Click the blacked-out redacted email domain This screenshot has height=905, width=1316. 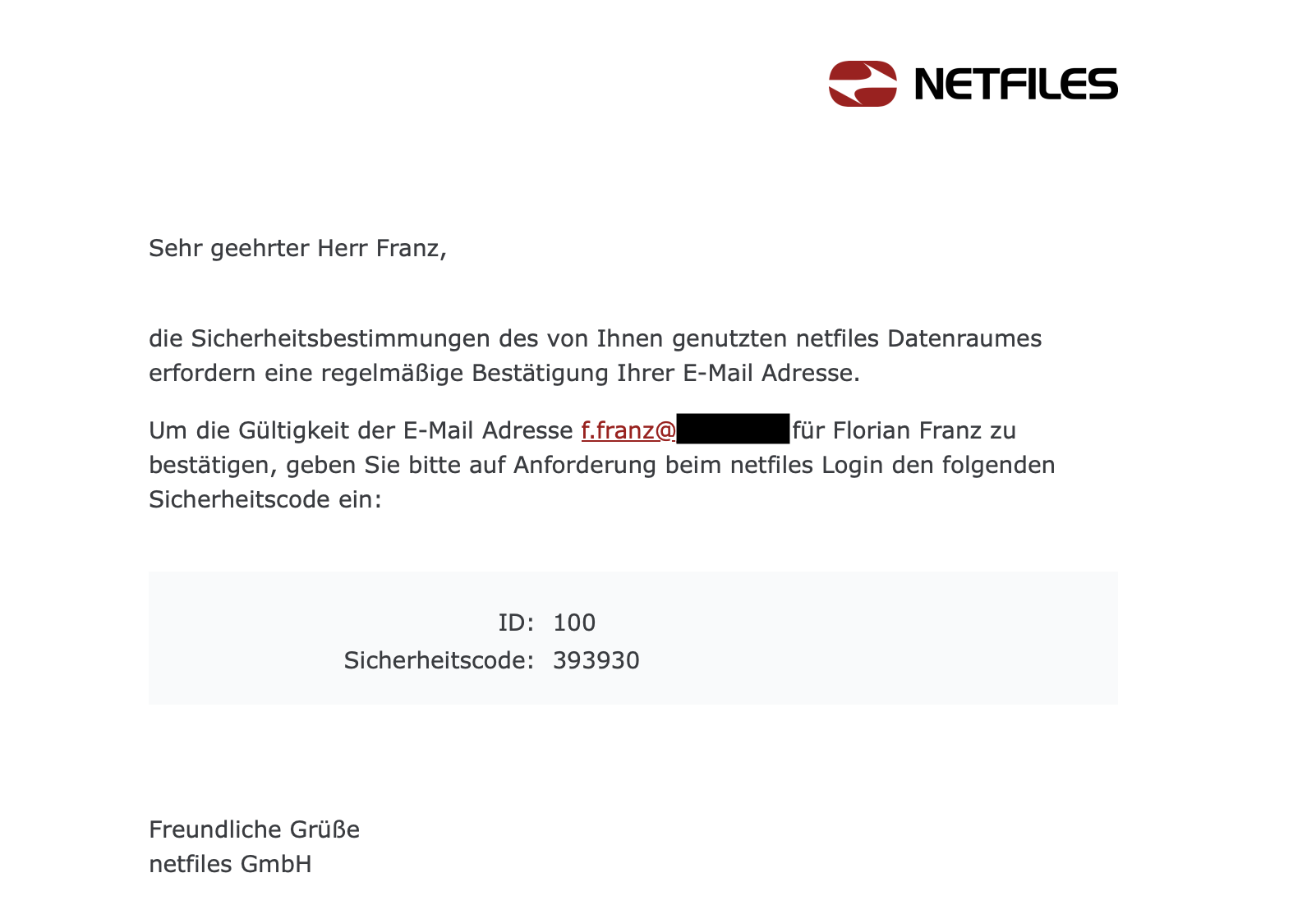733,430
